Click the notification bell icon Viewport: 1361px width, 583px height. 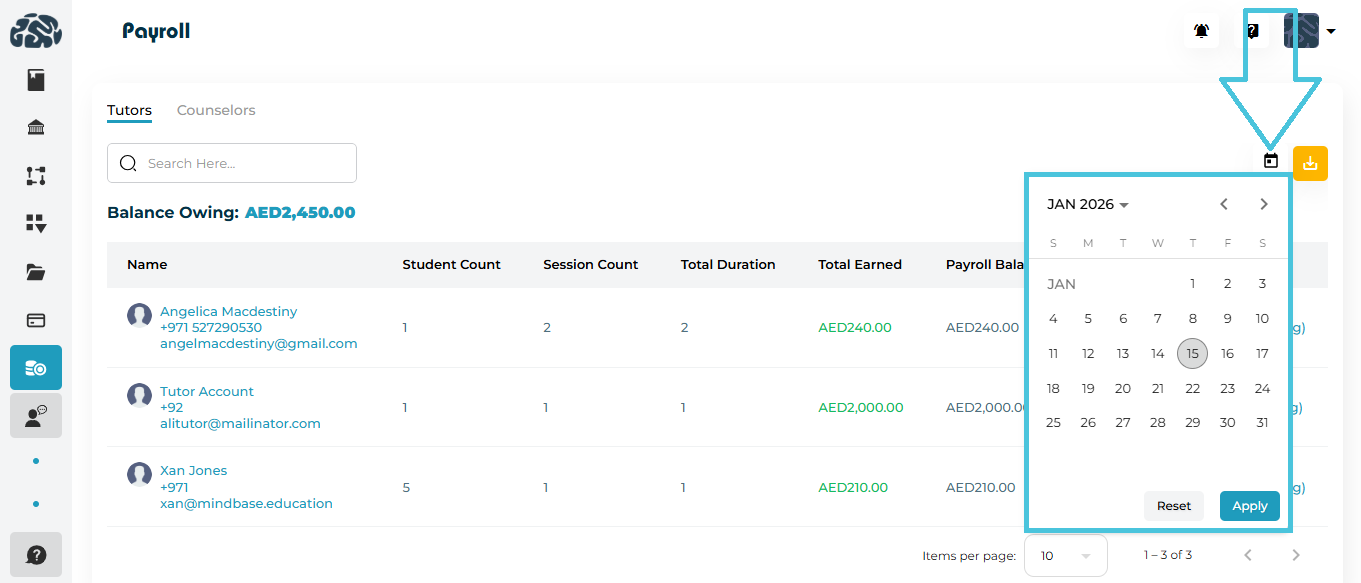click(1201, 32)
